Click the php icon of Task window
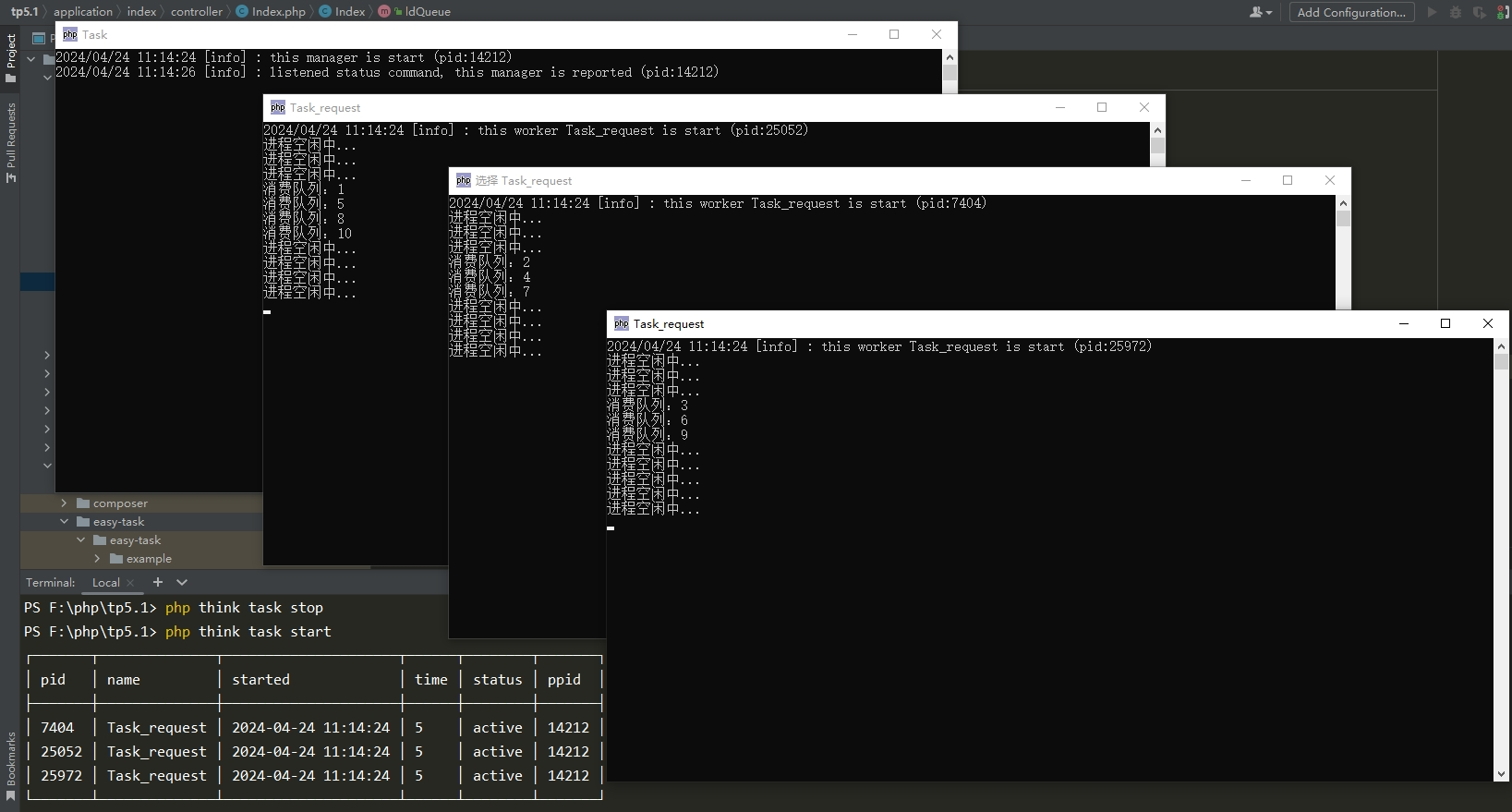Image resolution: width=1512 pixels, height=812 pixels. (x=70, y=34)
